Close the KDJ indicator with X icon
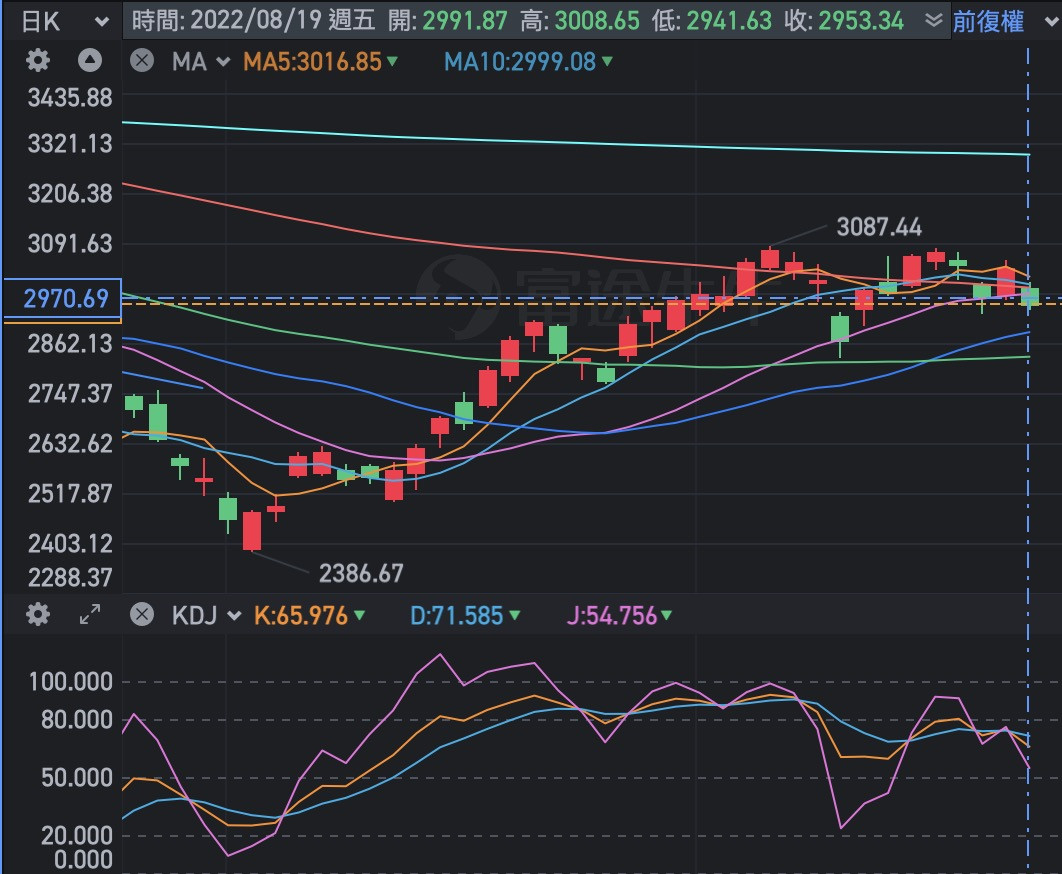This screenshot has width=1062, height=874. click(x=143, y=614)
